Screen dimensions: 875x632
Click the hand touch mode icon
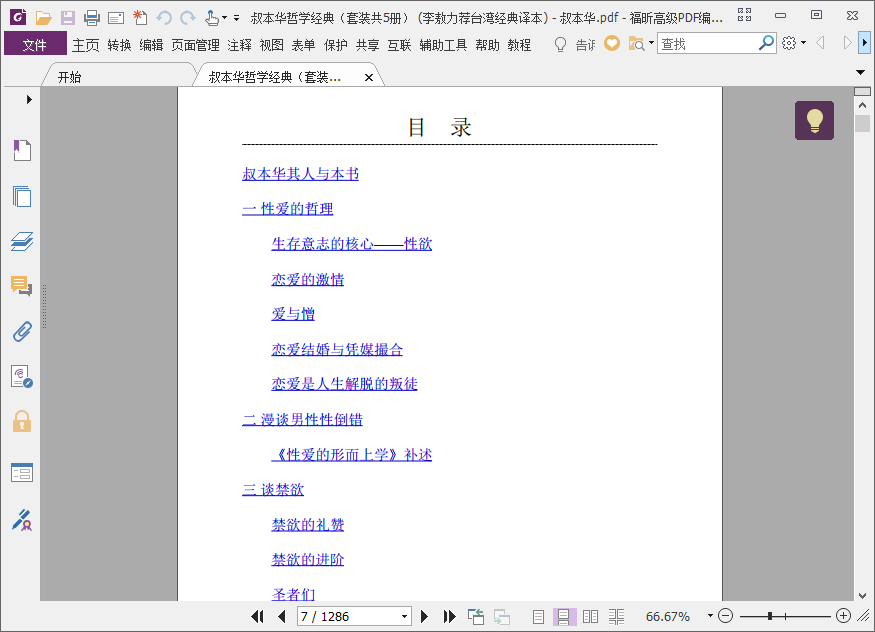tap(211, 18)
